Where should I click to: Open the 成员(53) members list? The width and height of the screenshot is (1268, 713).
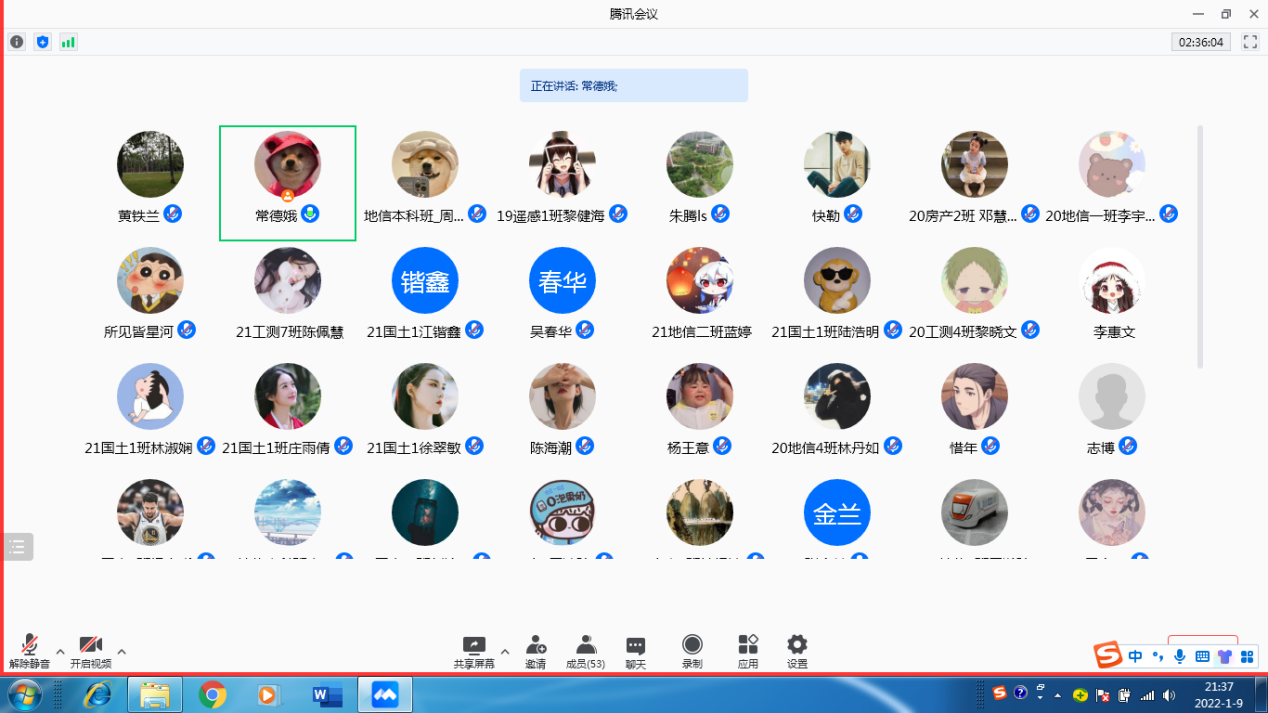tap(585, 651)
